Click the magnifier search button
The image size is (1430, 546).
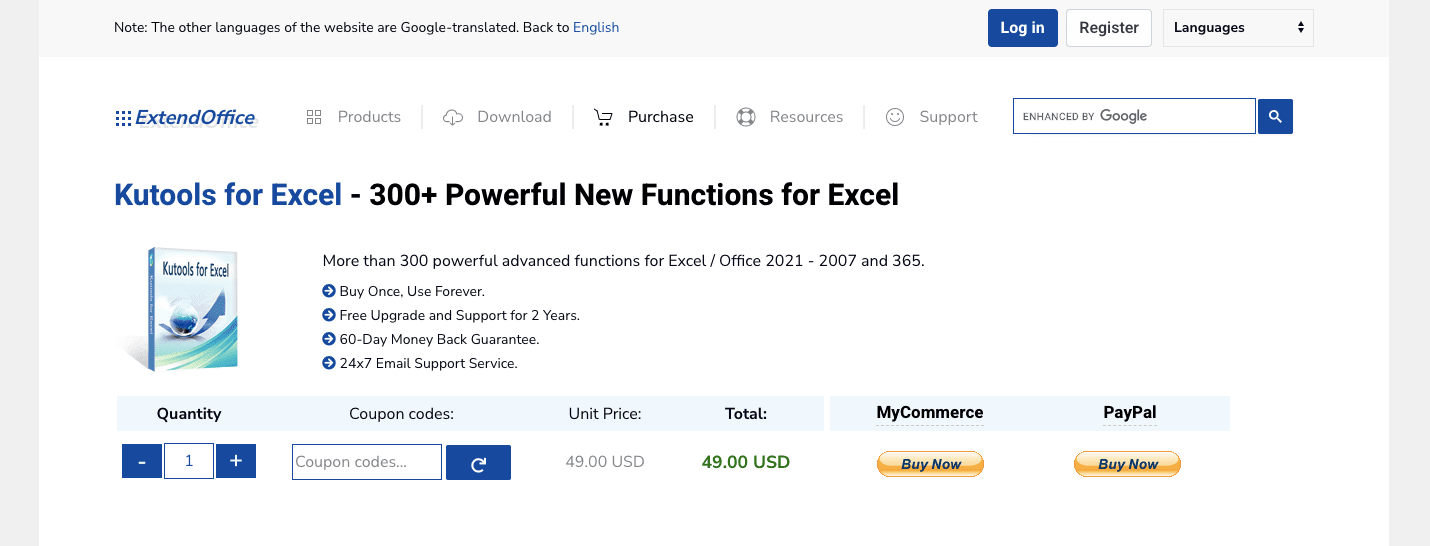tap(1275, 117)
